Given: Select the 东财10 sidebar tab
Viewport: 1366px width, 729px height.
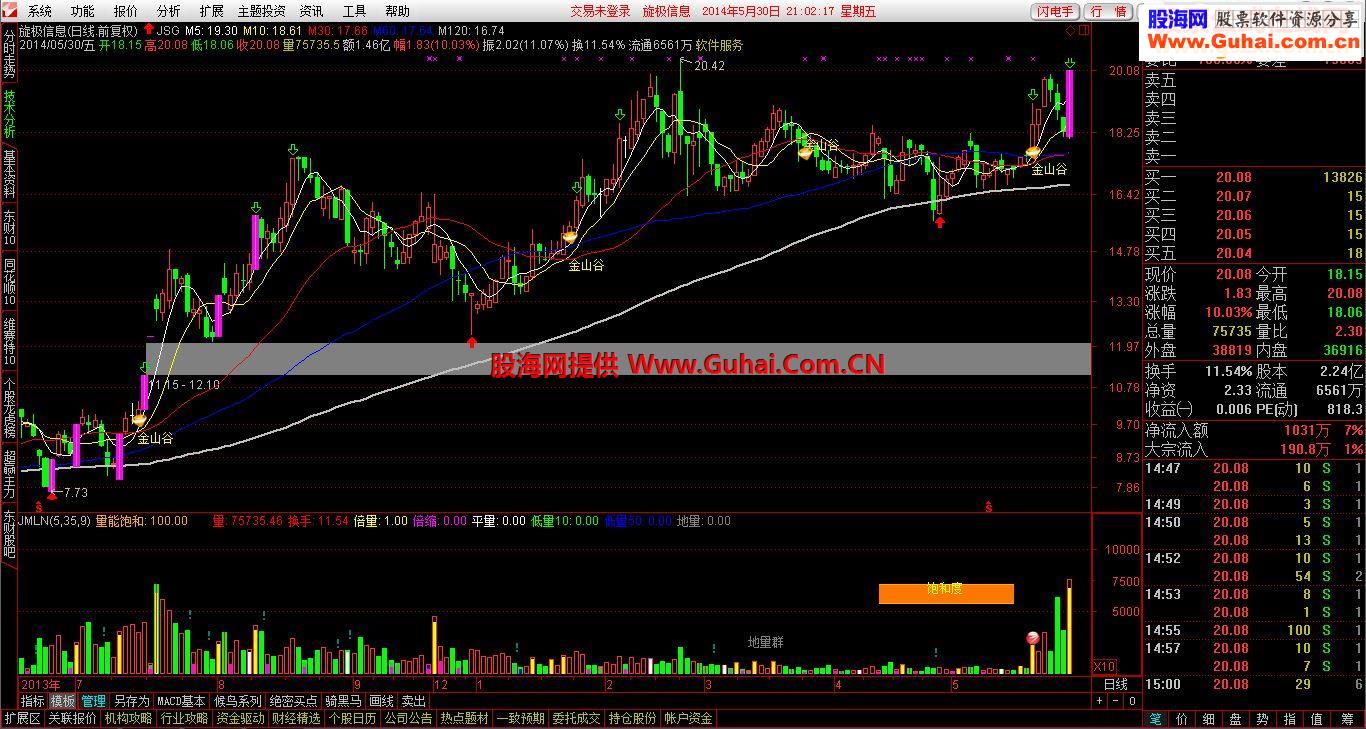Looking at the screenshot, I should [9, 229].
